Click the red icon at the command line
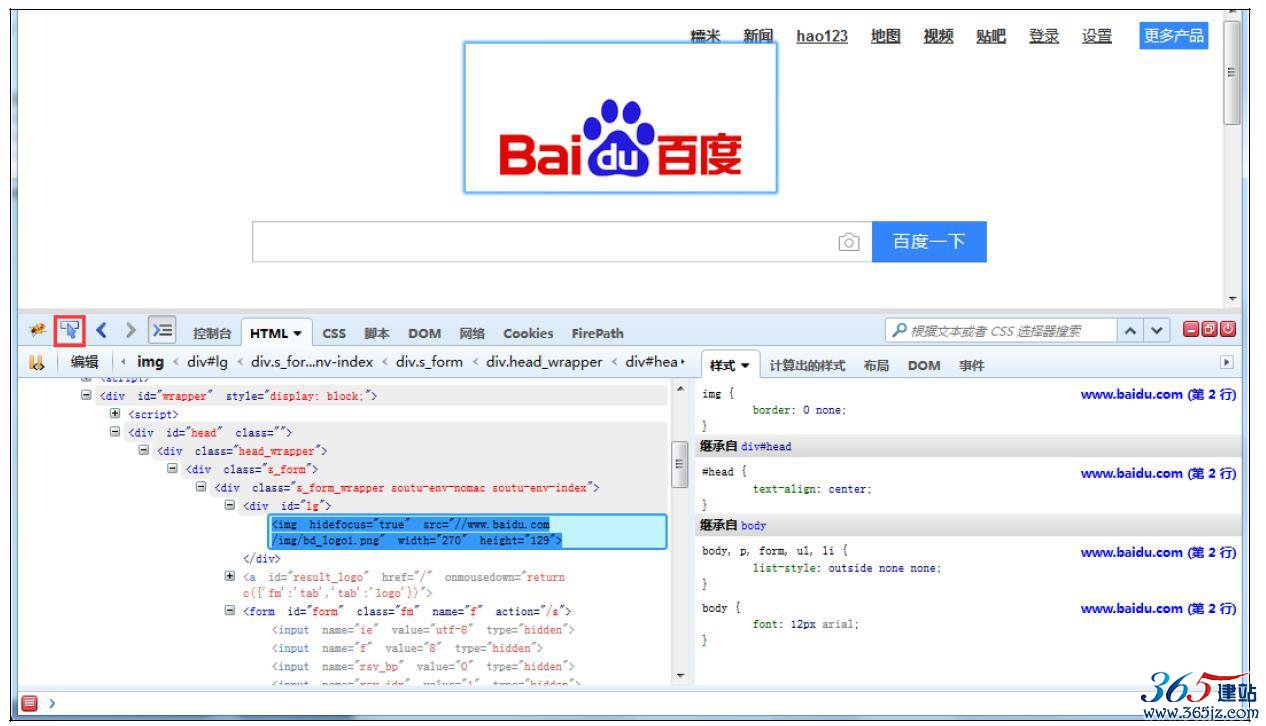Image resolution: width=1266 pixels, height=726 pixels. tap(30, 703)
